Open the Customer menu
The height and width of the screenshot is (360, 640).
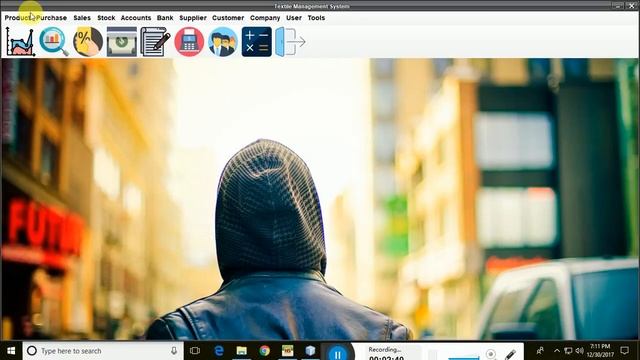point(228,18)
